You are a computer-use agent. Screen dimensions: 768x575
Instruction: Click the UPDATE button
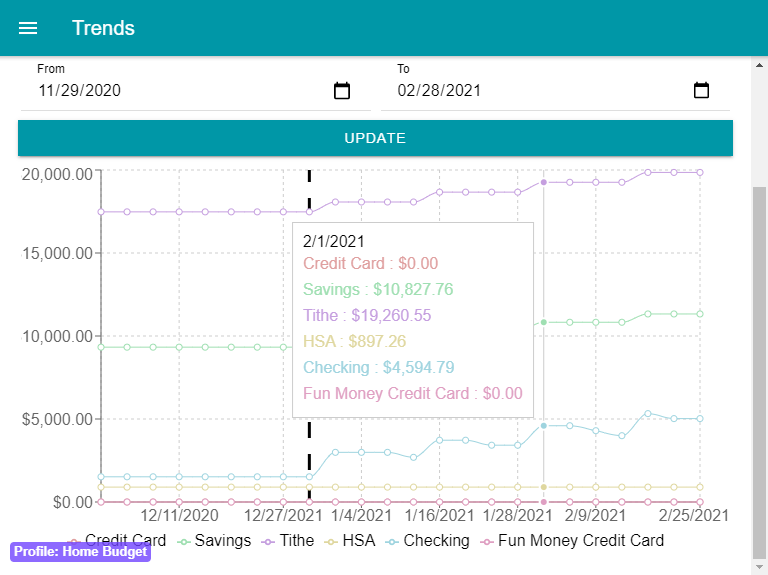[375, 138]
